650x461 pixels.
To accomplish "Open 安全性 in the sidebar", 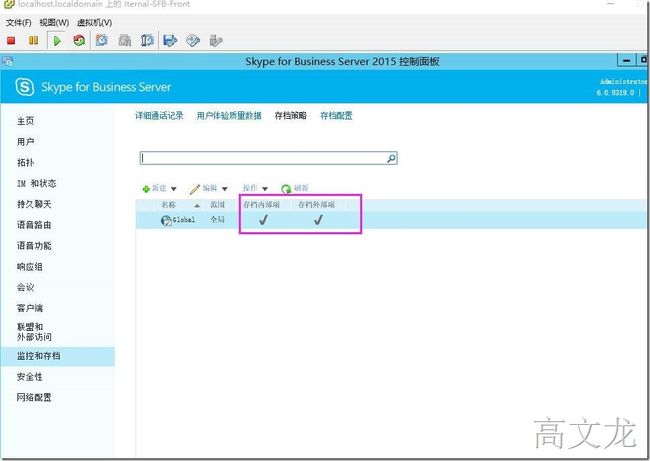I will 29,377.
